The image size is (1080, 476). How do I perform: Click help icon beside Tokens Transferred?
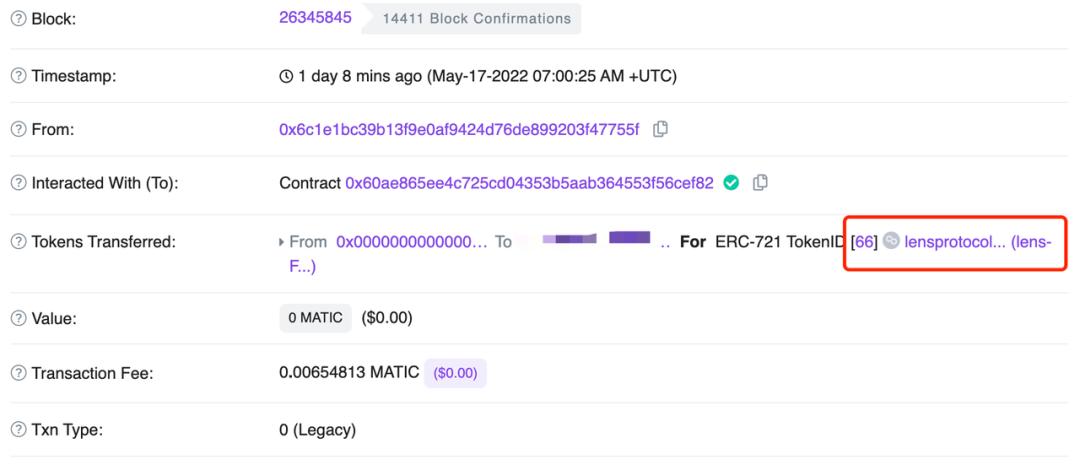point(19,242)
